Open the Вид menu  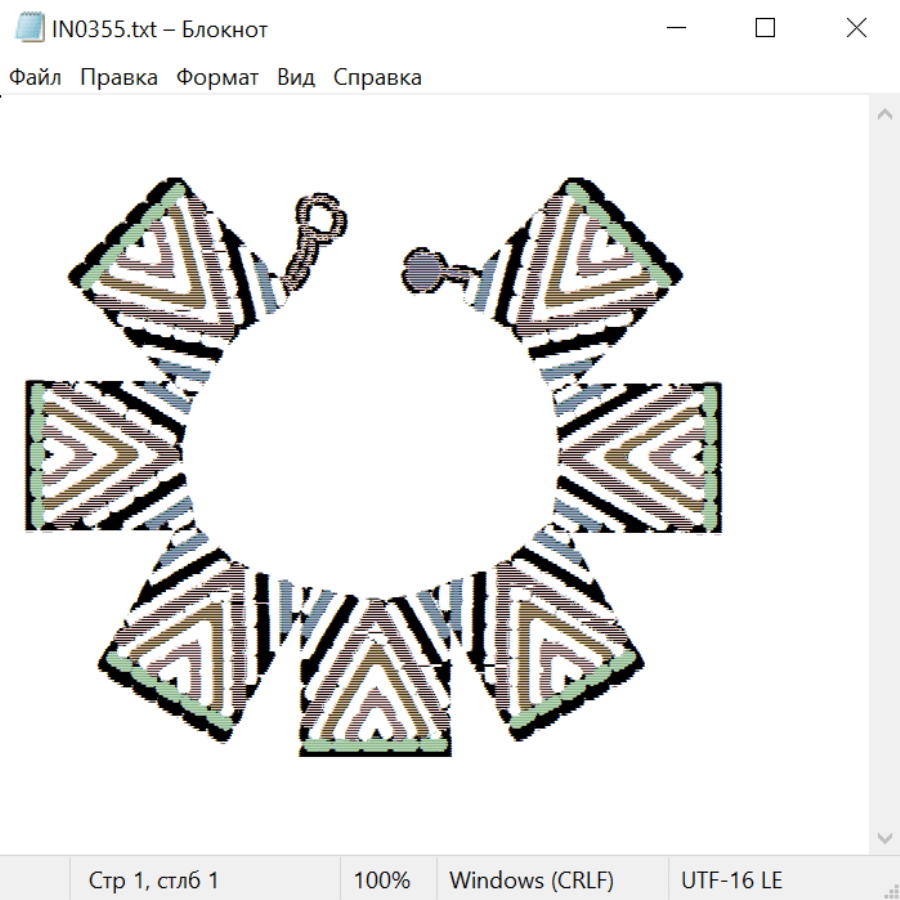click(296, 78)
